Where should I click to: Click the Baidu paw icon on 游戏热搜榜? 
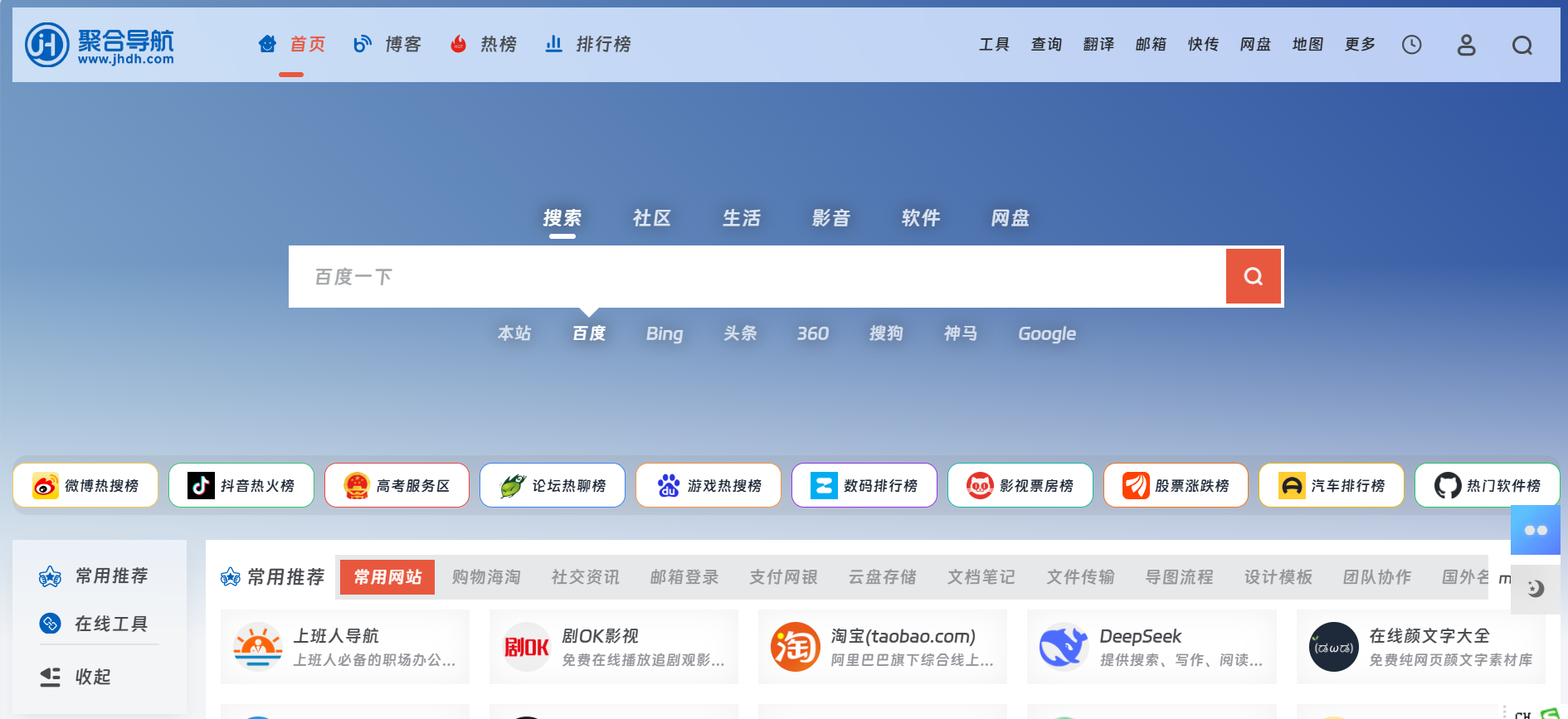(x=668, y=485)
